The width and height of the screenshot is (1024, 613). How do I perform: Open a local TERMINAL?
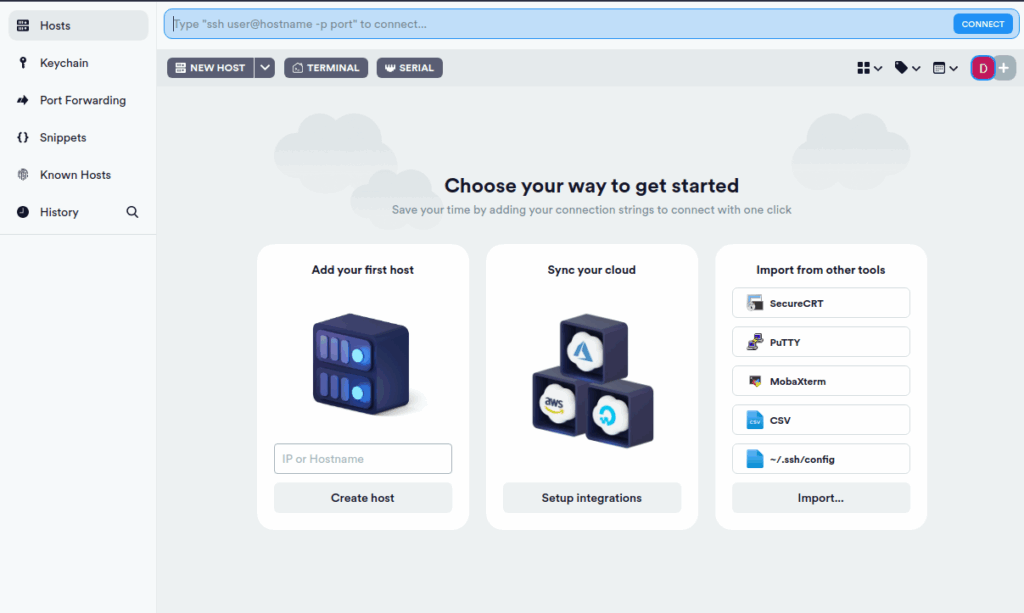coord(326,68)
